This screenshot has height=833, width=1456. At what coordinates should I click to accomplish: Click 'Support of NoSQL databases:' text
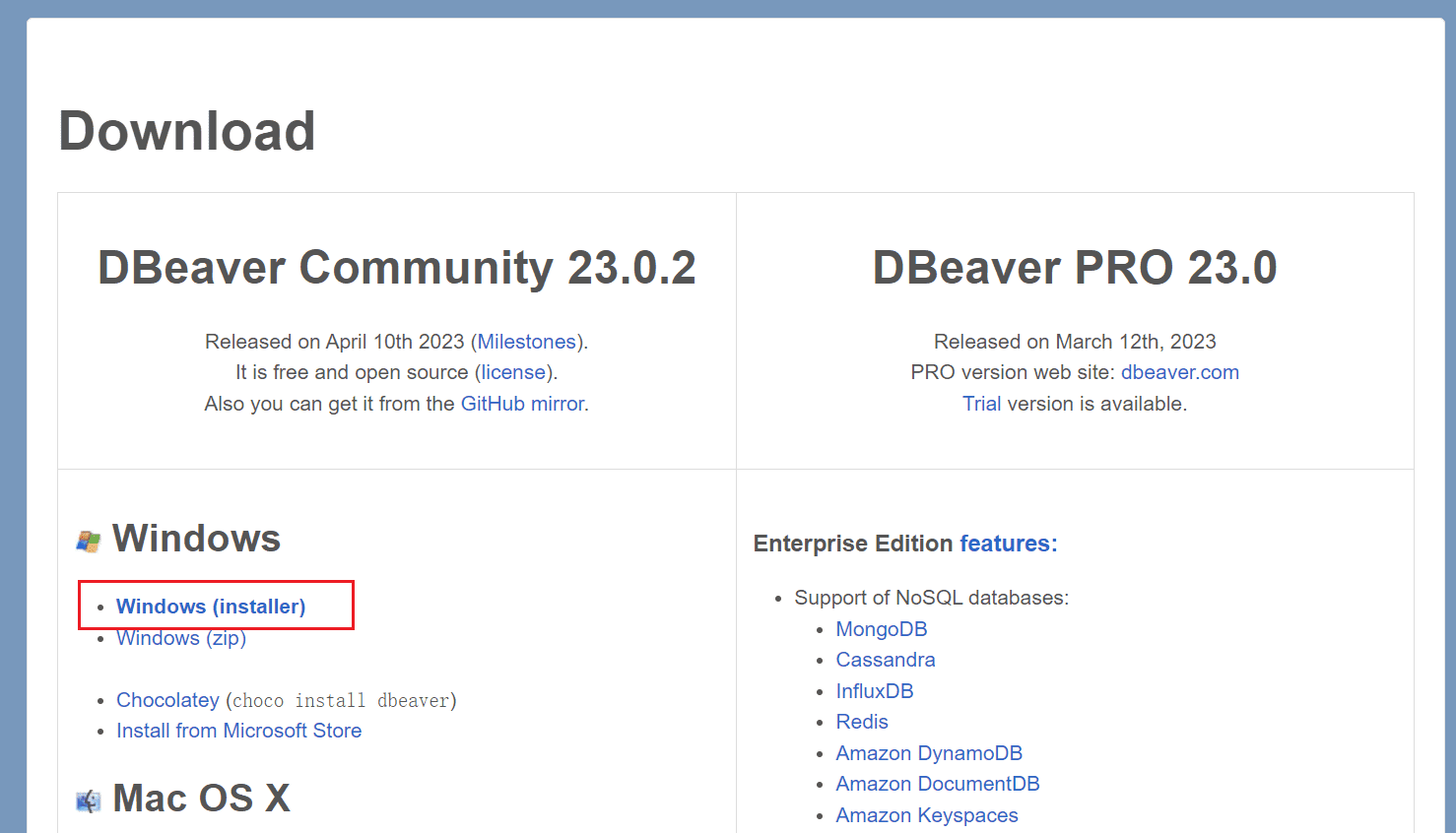pos(932,598)
